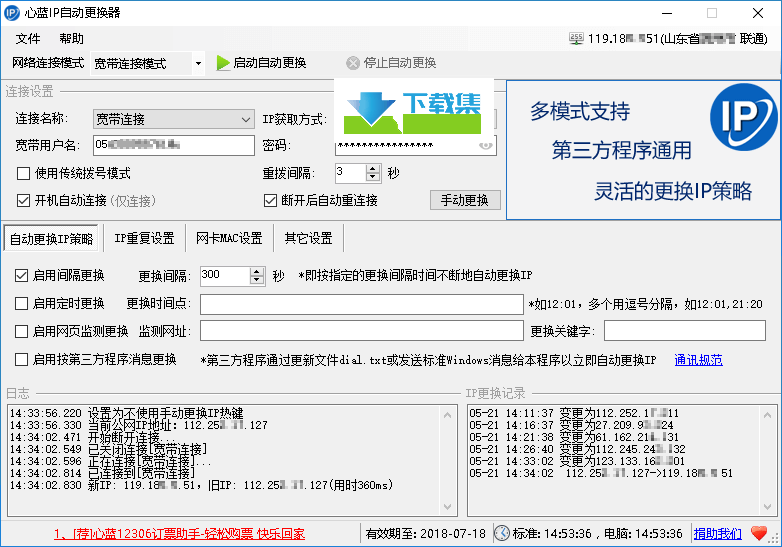Click up arrow of IP更换记录 scrollbar
Image resolution: width=782 pixels, height=547 pixels.
point(767,415)
